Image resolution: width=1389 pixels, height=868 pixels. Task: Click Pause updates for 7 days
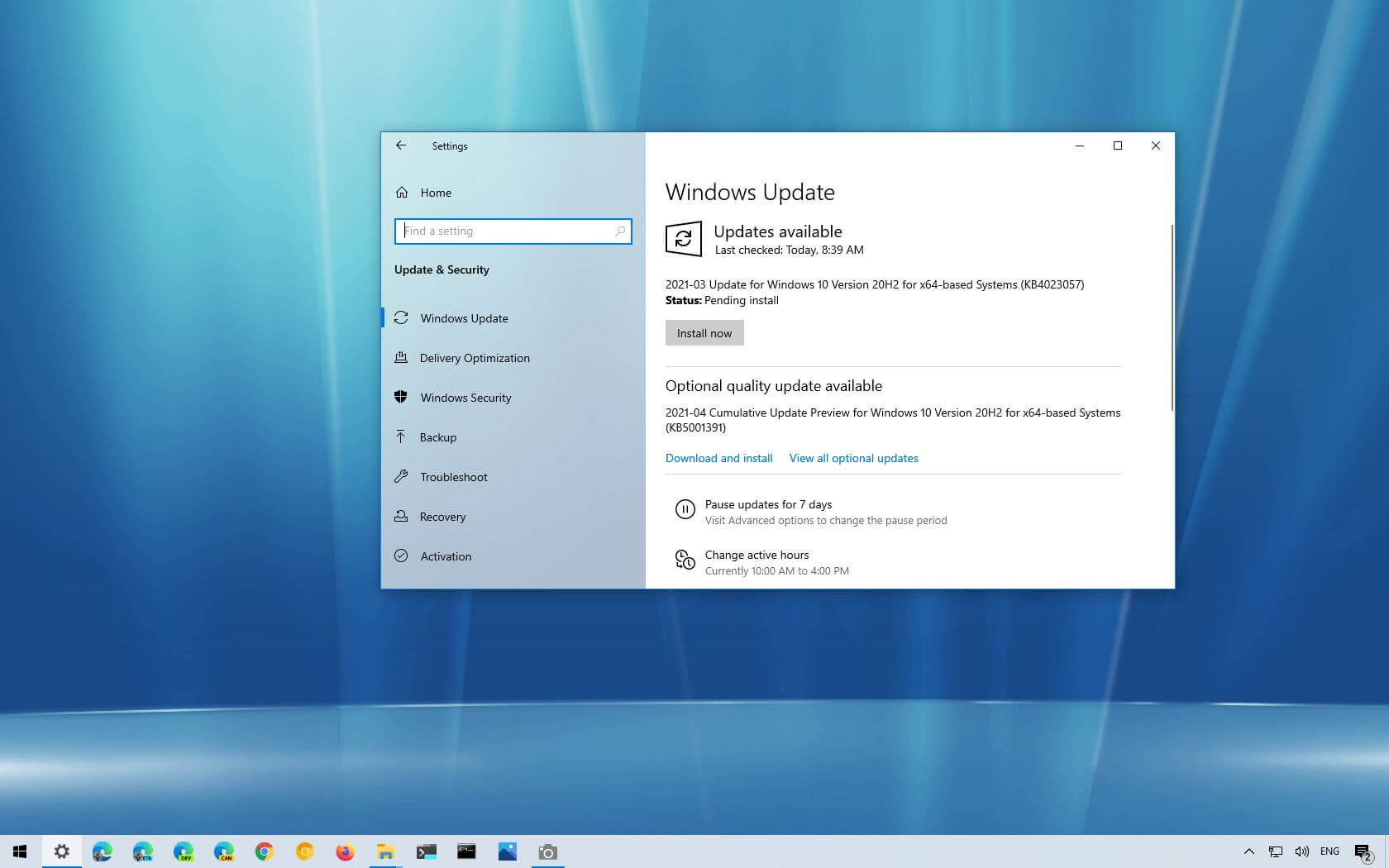768,504
